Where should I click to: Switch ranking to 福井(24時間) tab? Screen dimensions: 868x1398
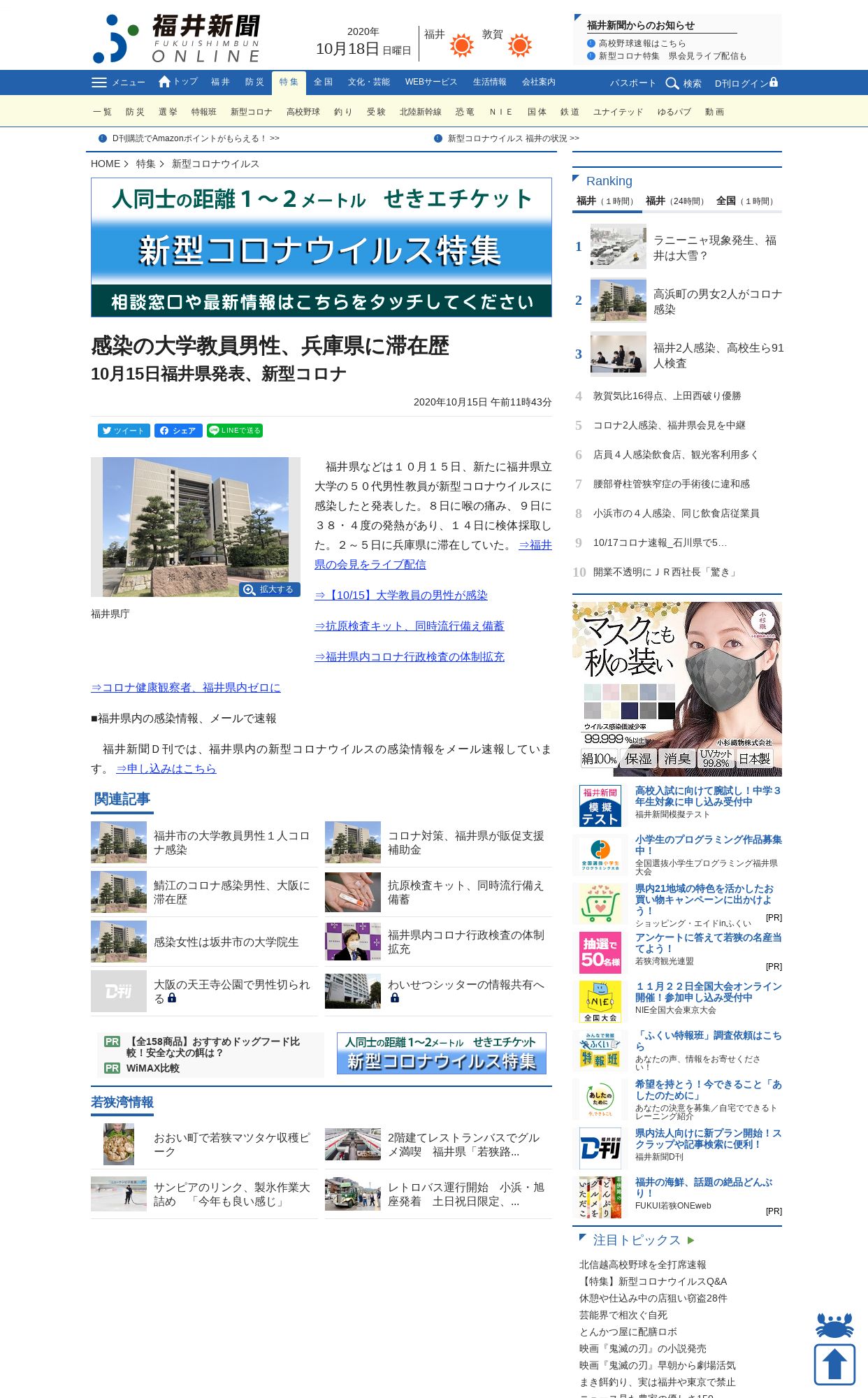tap(676, 201)
